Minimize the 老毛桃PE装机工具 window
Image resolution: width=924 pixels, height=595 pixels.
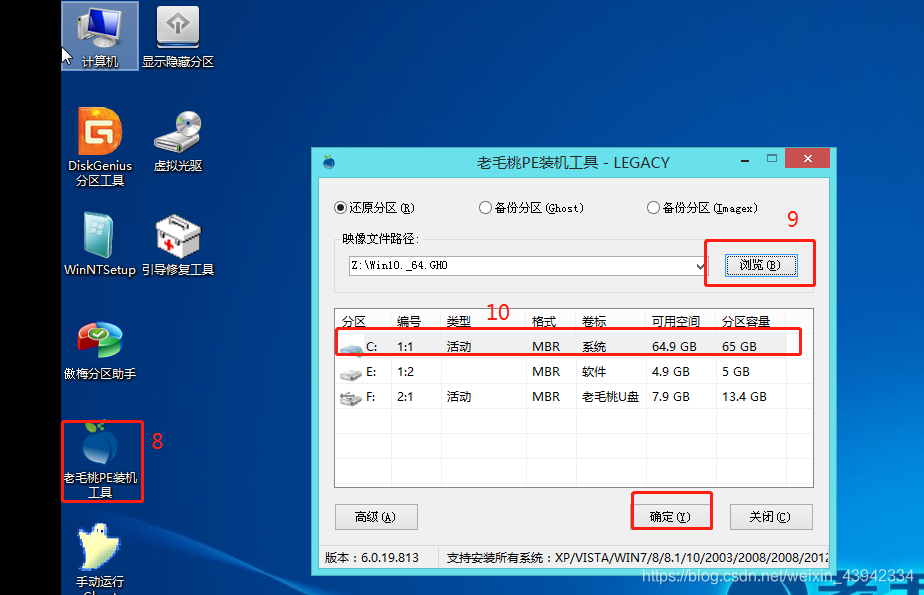pyautogui.click(x=745, y=160)
